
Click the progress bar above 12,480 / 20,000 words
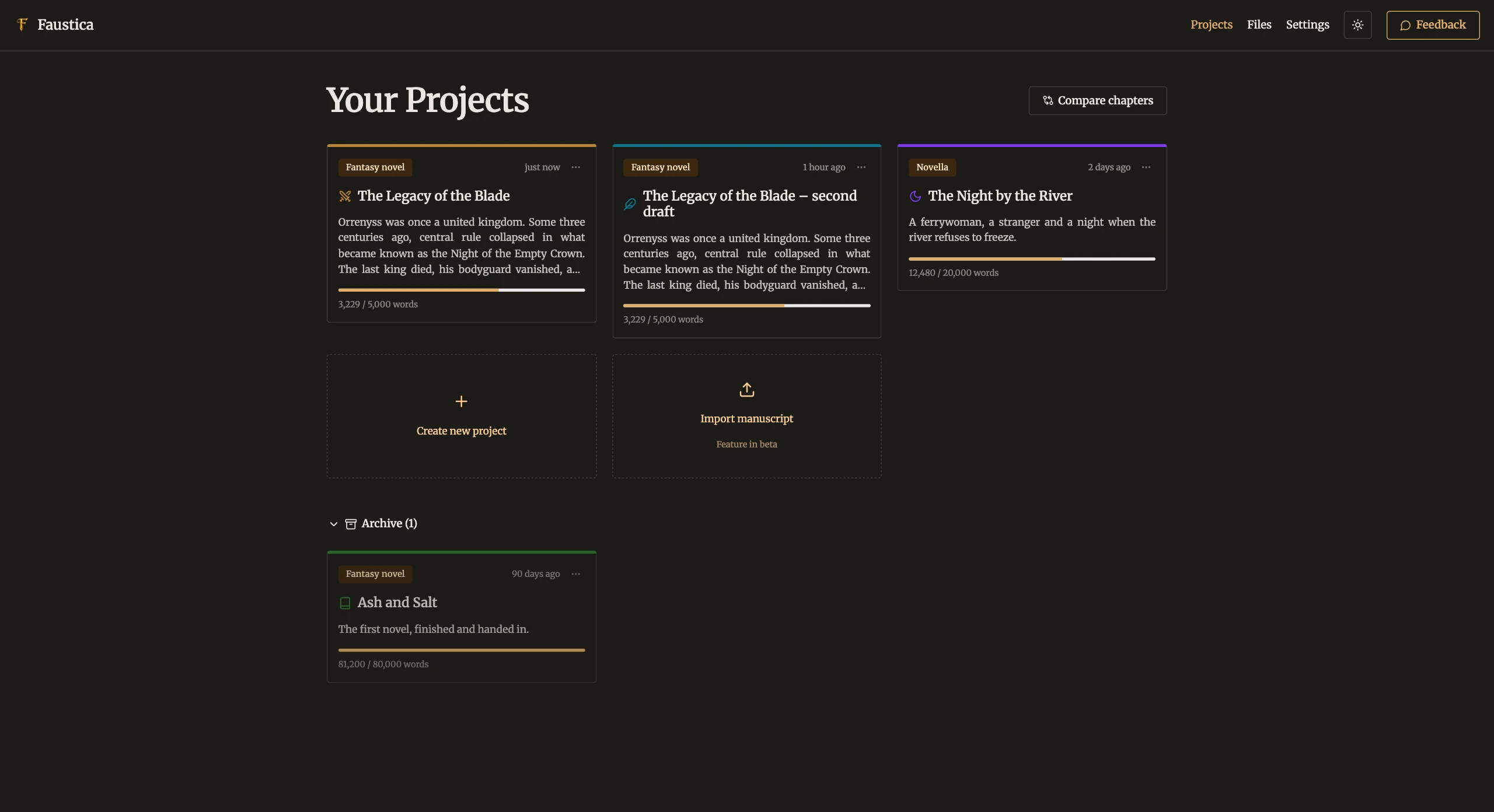point(1032,259)
